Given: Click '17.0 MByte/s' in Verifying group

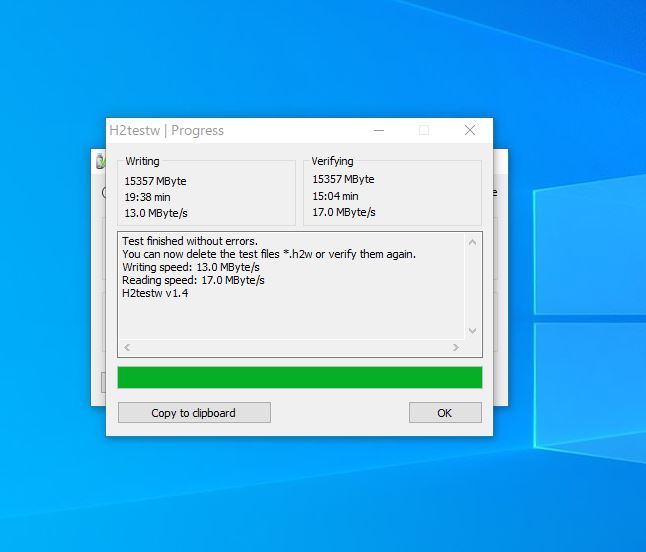Looking at the screenshot, I should (x=344, y=212).
